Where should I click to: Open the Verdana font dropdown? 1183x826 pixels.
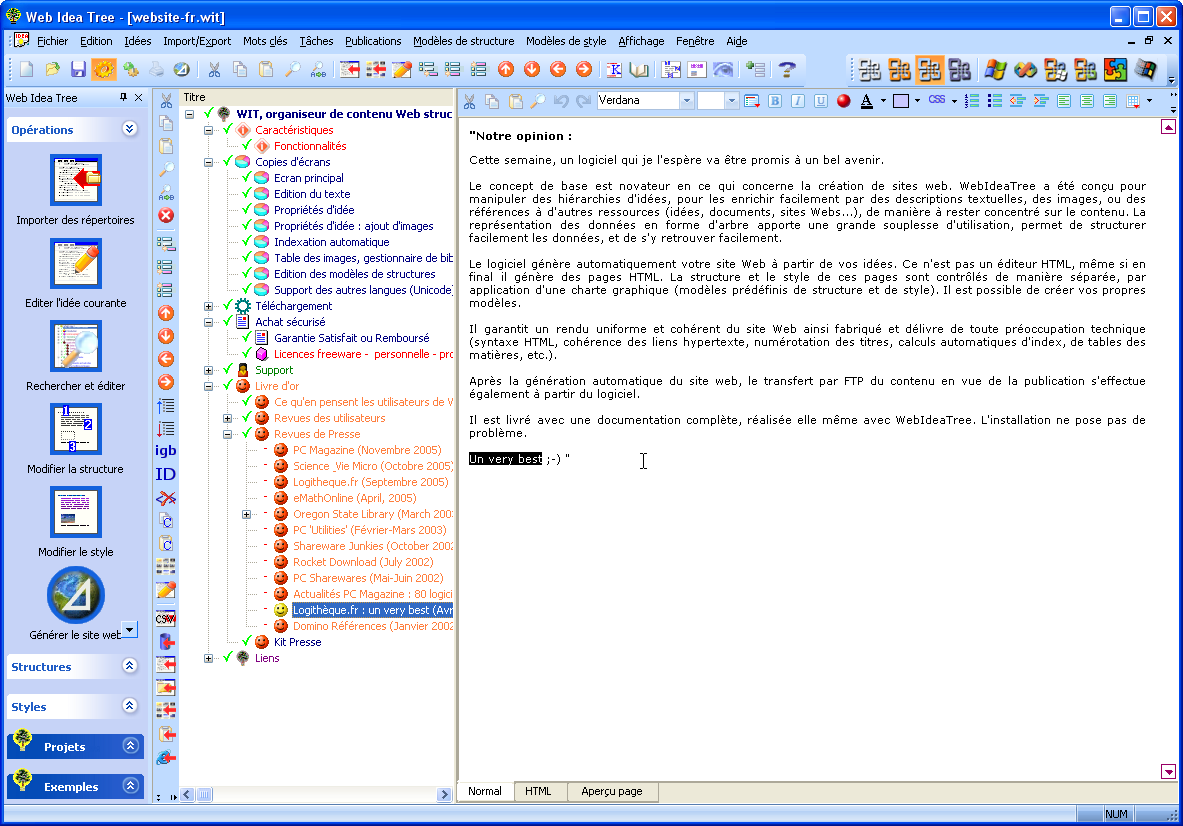(687, 100)
